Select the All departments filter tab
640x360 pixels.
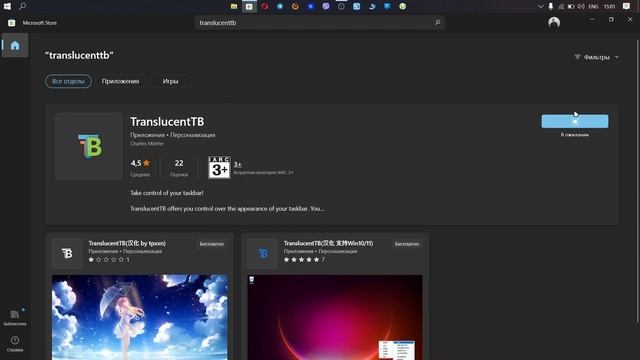click(68, 81)
